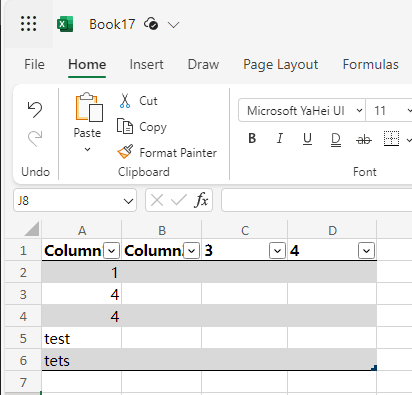Rename the workbook Book17
This screenshot has height=395, width=412.
[112, 24]
